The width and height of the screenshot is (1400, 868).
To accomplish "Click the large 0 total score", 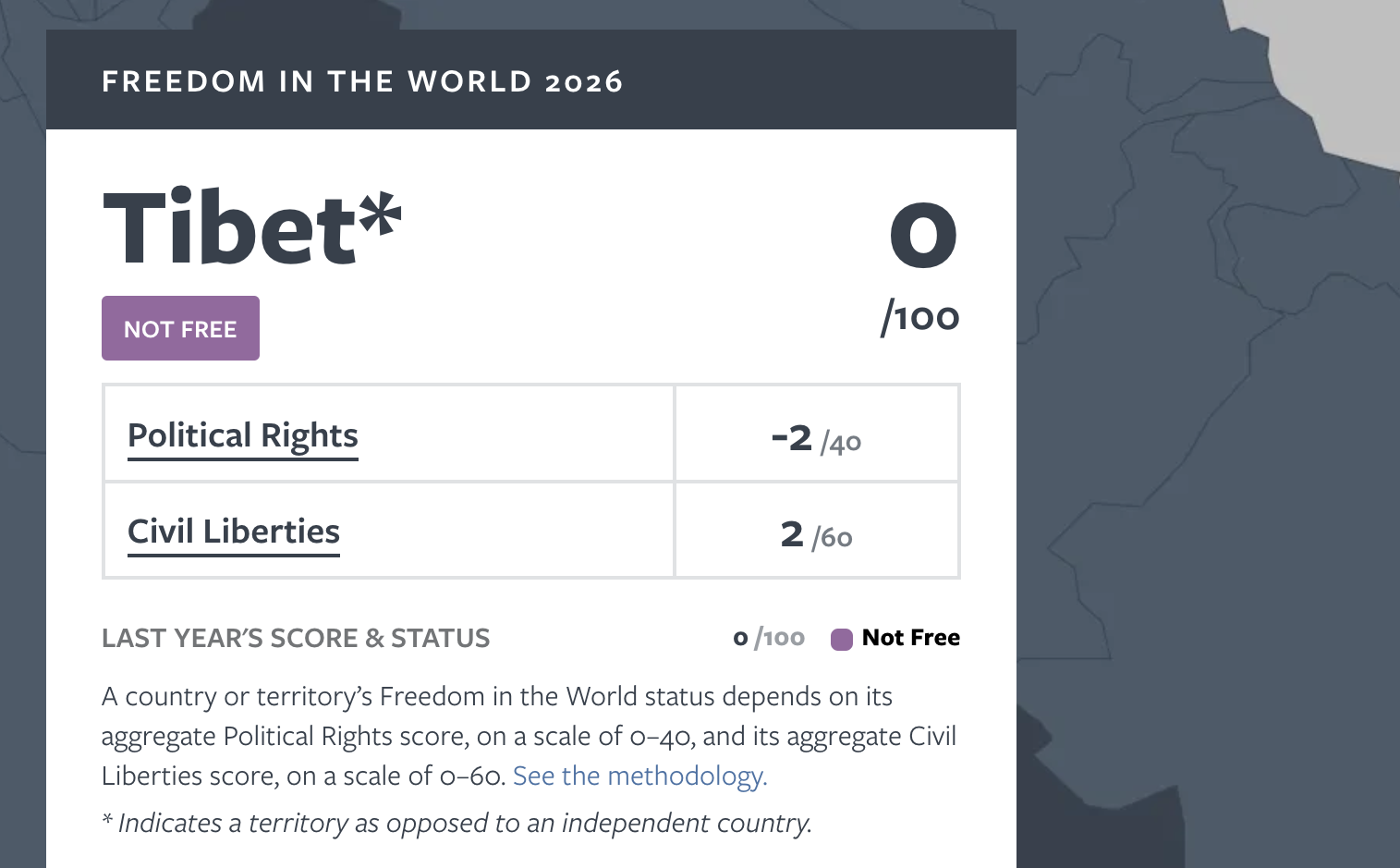I will (x=923, y=235).
